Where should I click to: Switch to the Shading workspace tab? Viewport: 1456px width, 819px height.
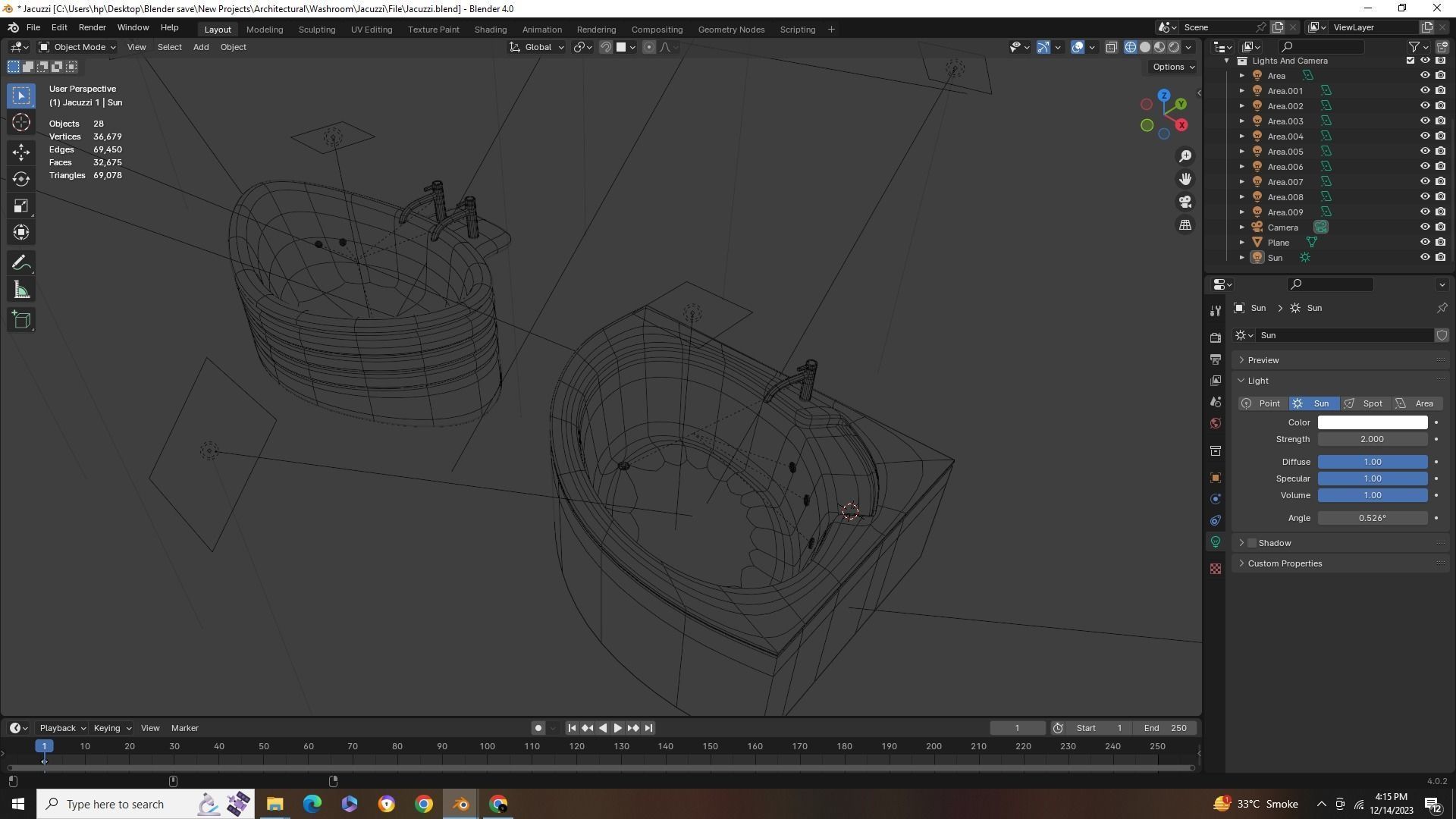click(x=491, y=30)
